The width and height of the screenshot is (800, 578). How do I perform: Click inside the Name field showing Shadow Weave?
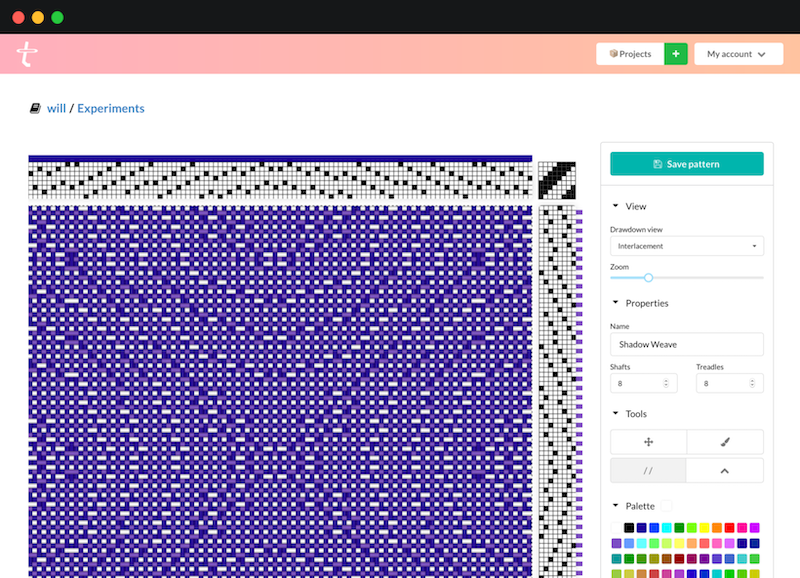click(x=687, y=344)
